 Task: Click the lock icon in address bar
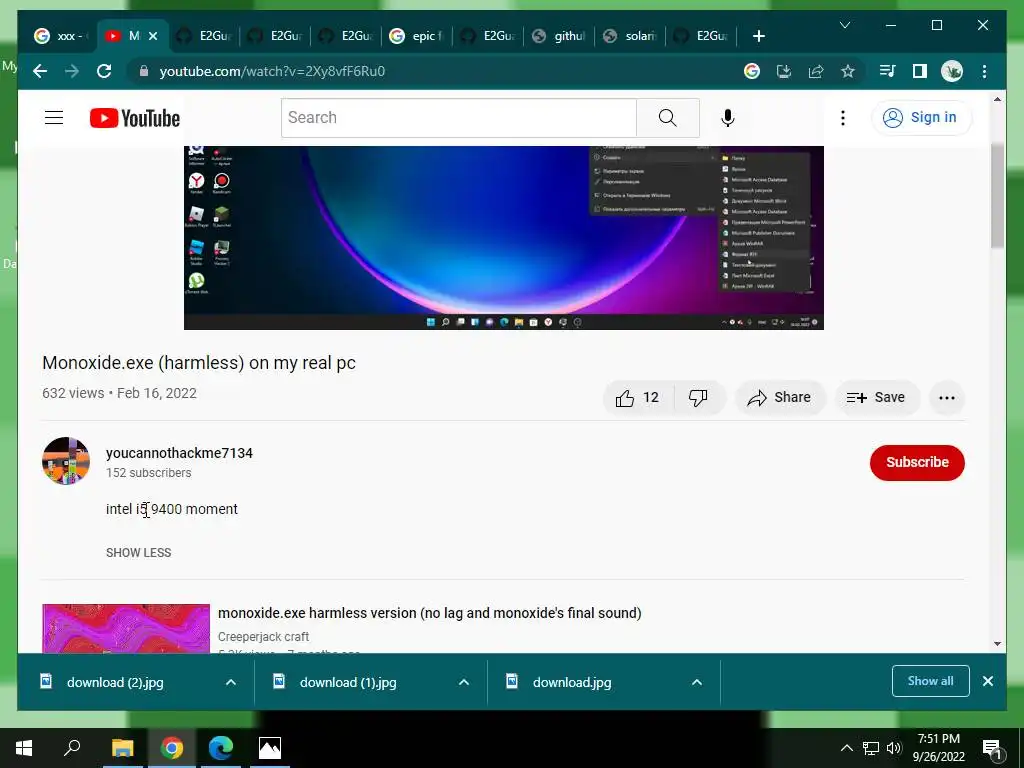click(144, 71)
